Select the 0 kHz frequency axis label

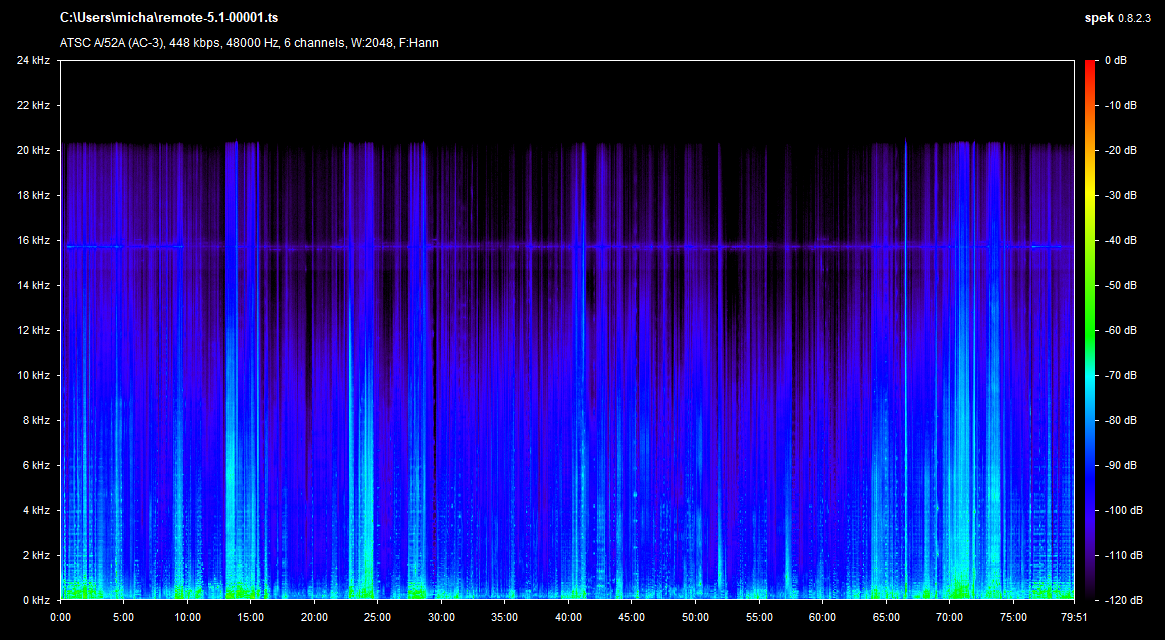pyautogui.click(x=36, y=600)
